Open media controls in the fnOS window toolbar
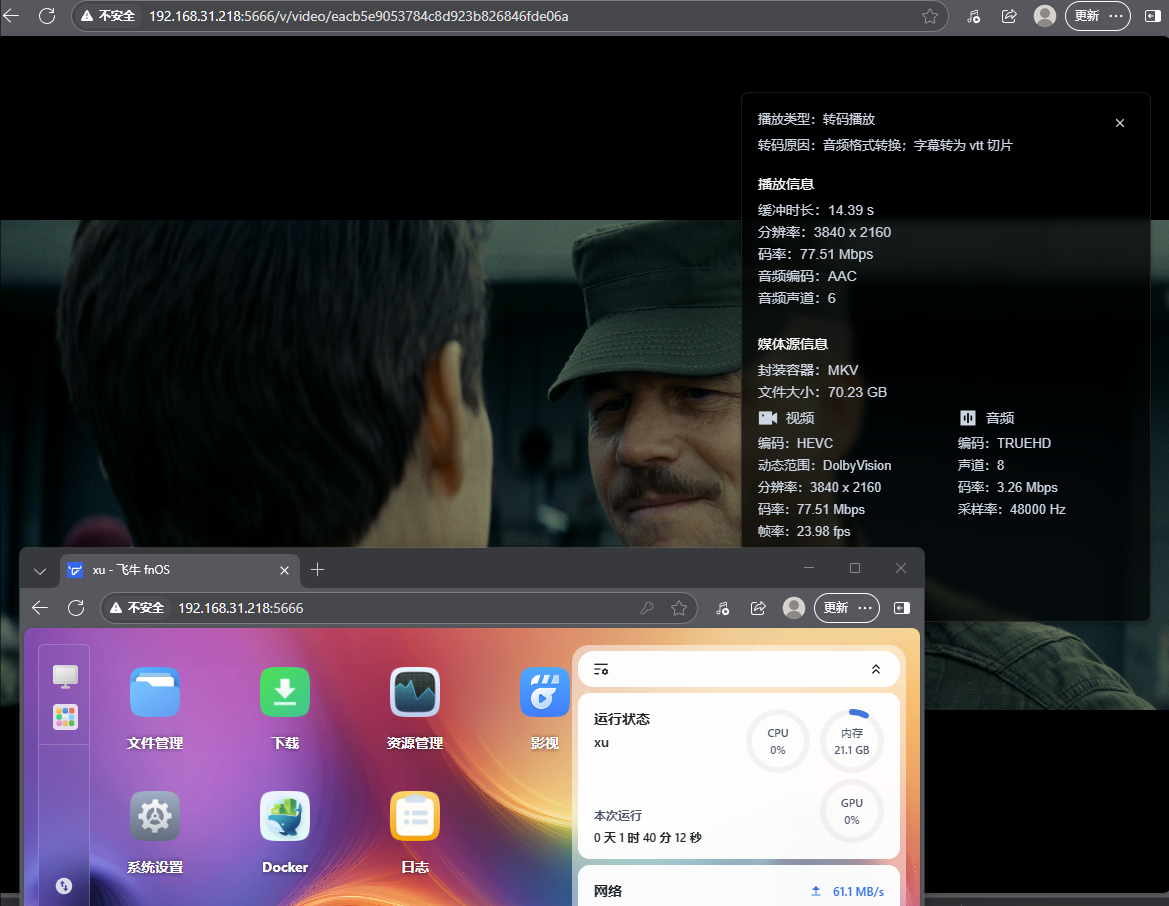The width and height of the screenshot is (1169, 906). (722, 608)
